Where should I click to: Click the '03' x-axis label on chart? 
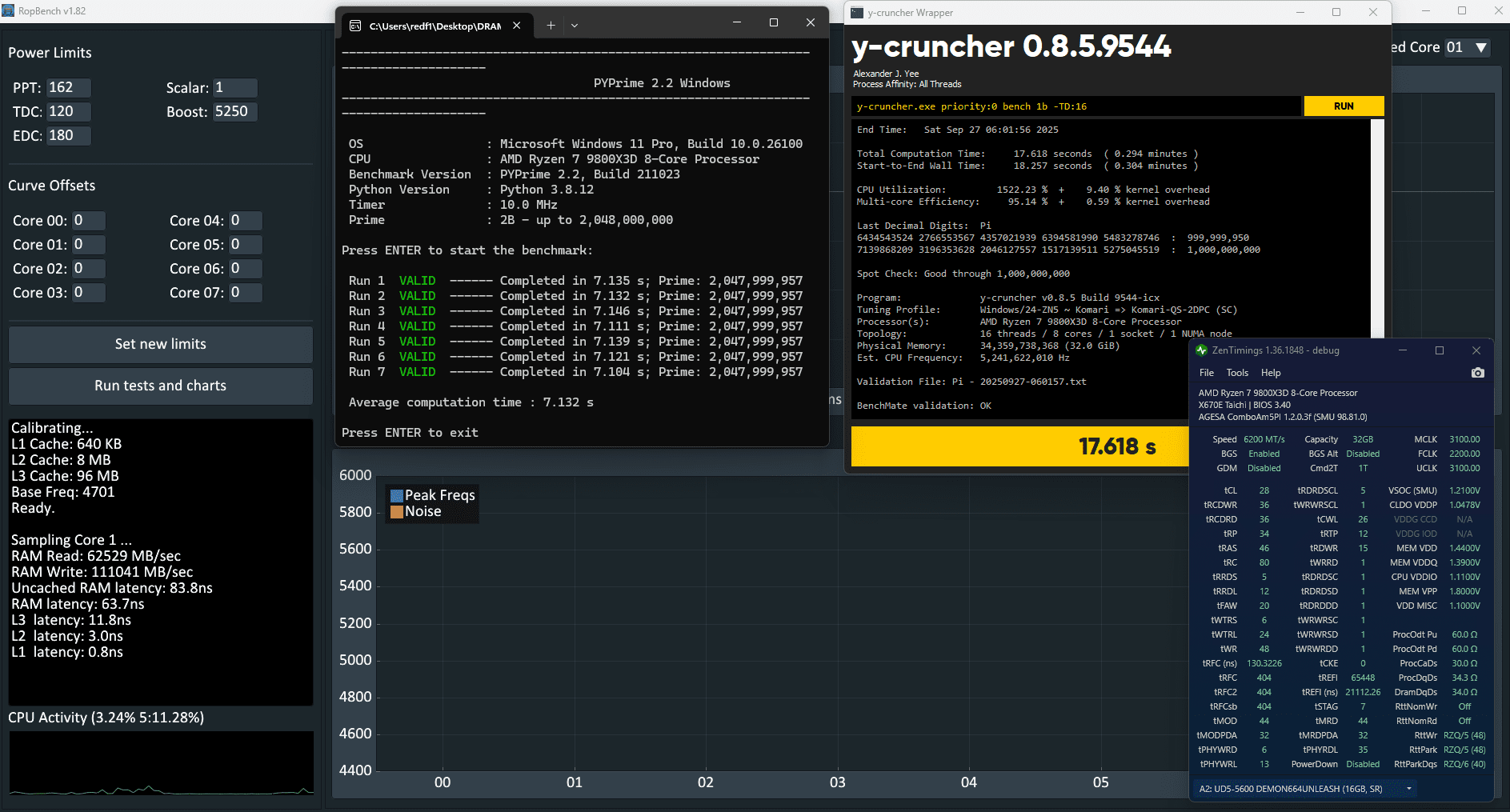(x=837, y=782)
